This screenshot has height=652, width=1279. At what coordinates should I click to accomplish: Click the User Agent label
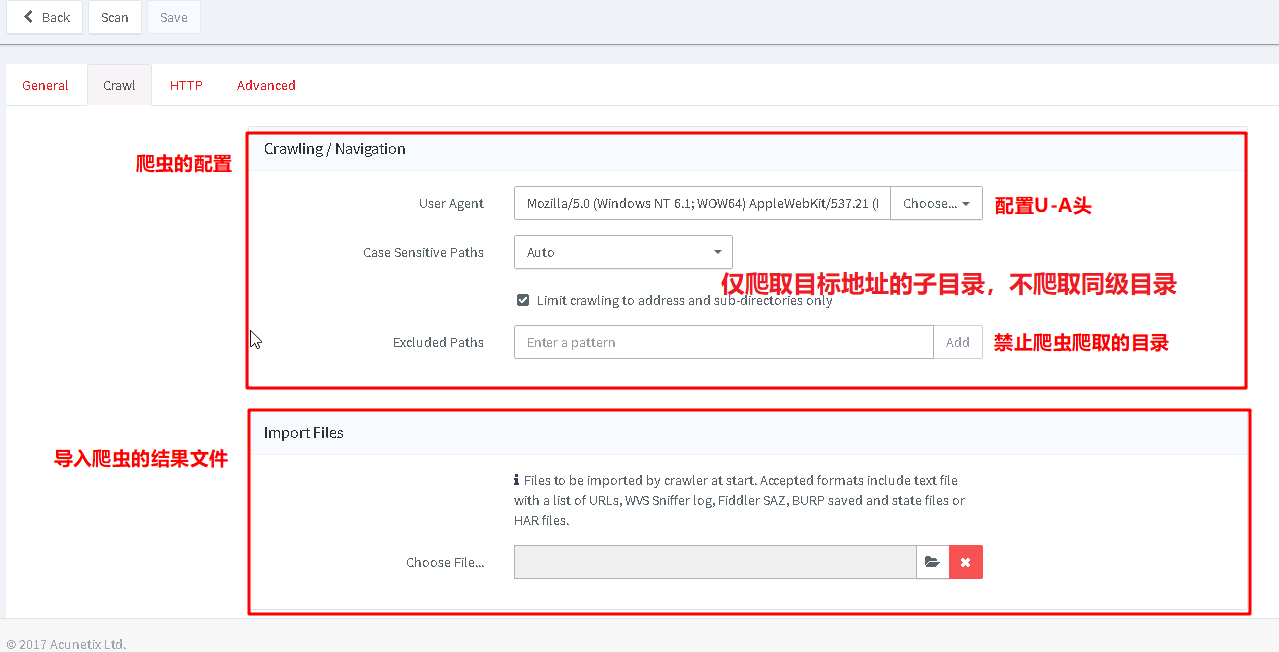point(451,204)
